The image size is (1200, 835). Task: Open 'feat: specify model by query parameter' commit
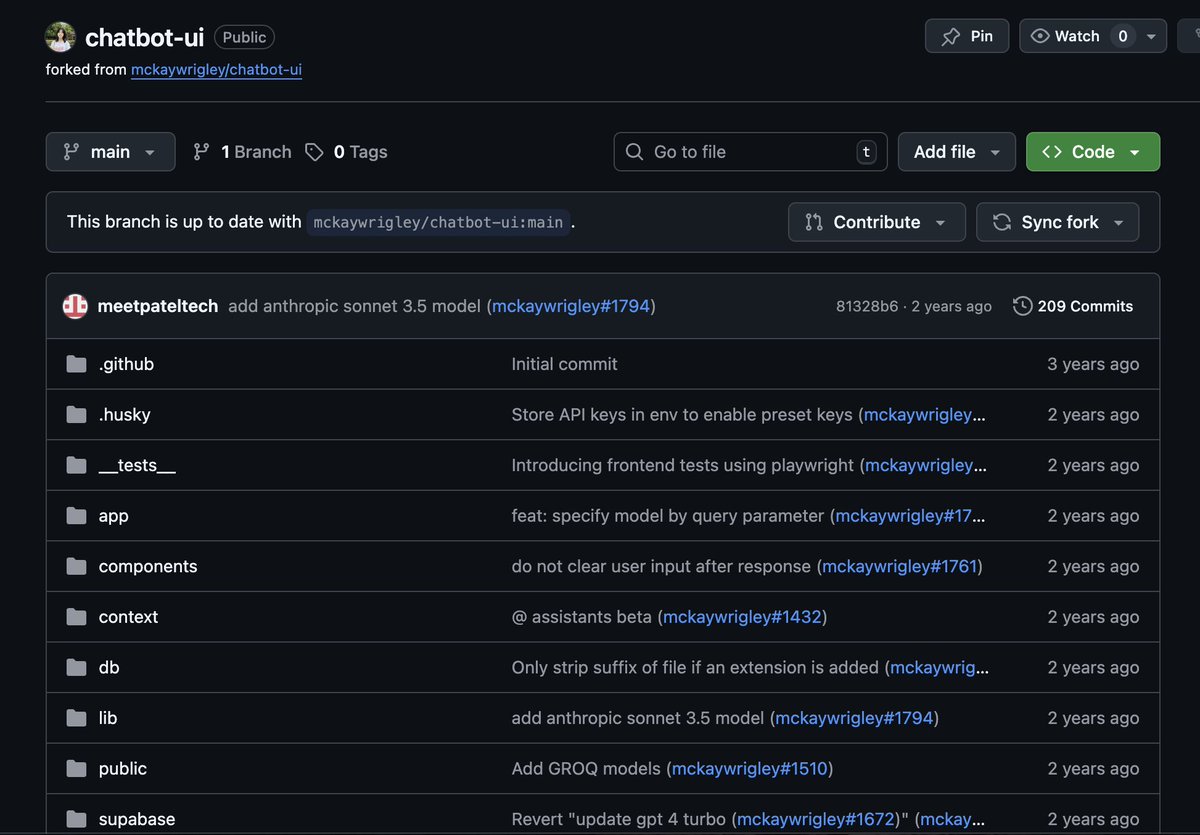click(668, 516)
